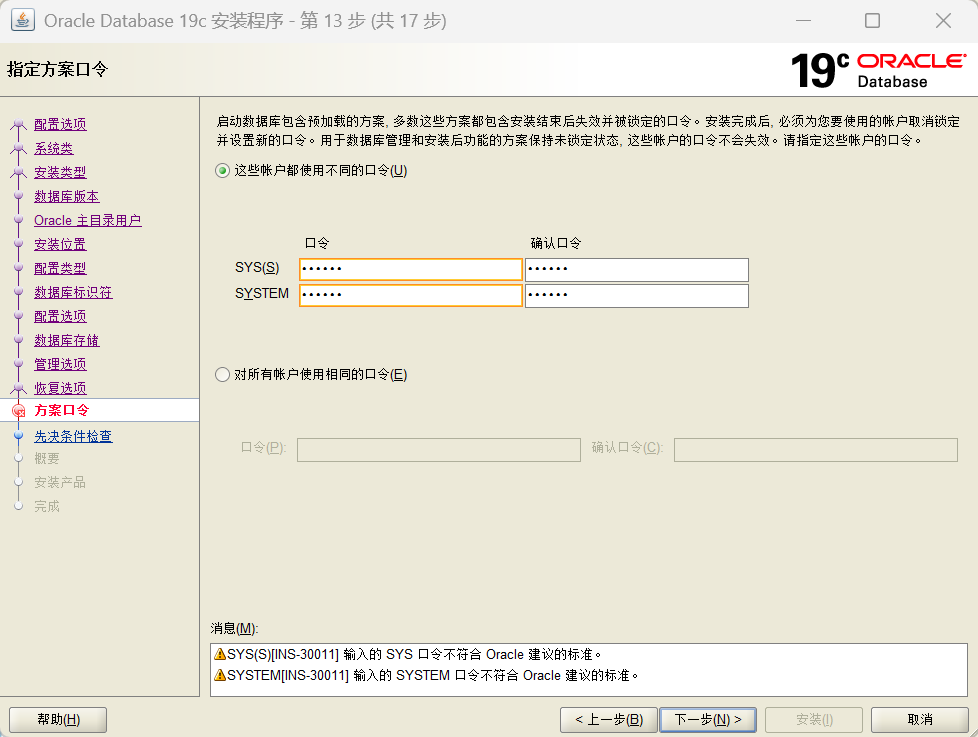This screenshot has height=737, width=978.
Task: Click the disabled 安装产品 step
Action: tap(60, 482)
